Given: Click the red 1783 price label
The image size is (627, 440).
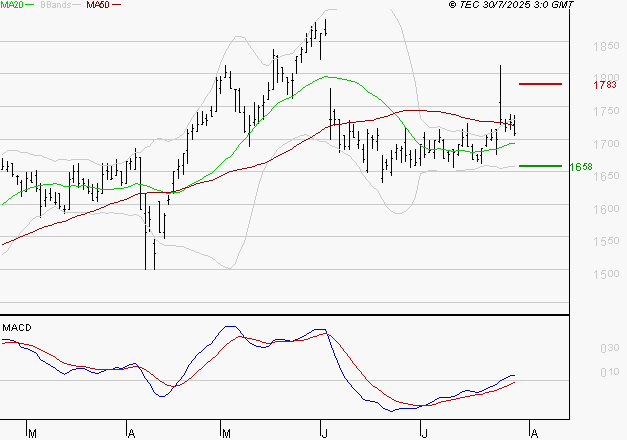Looking at the screenshot, I should click(x=605, y=85).
